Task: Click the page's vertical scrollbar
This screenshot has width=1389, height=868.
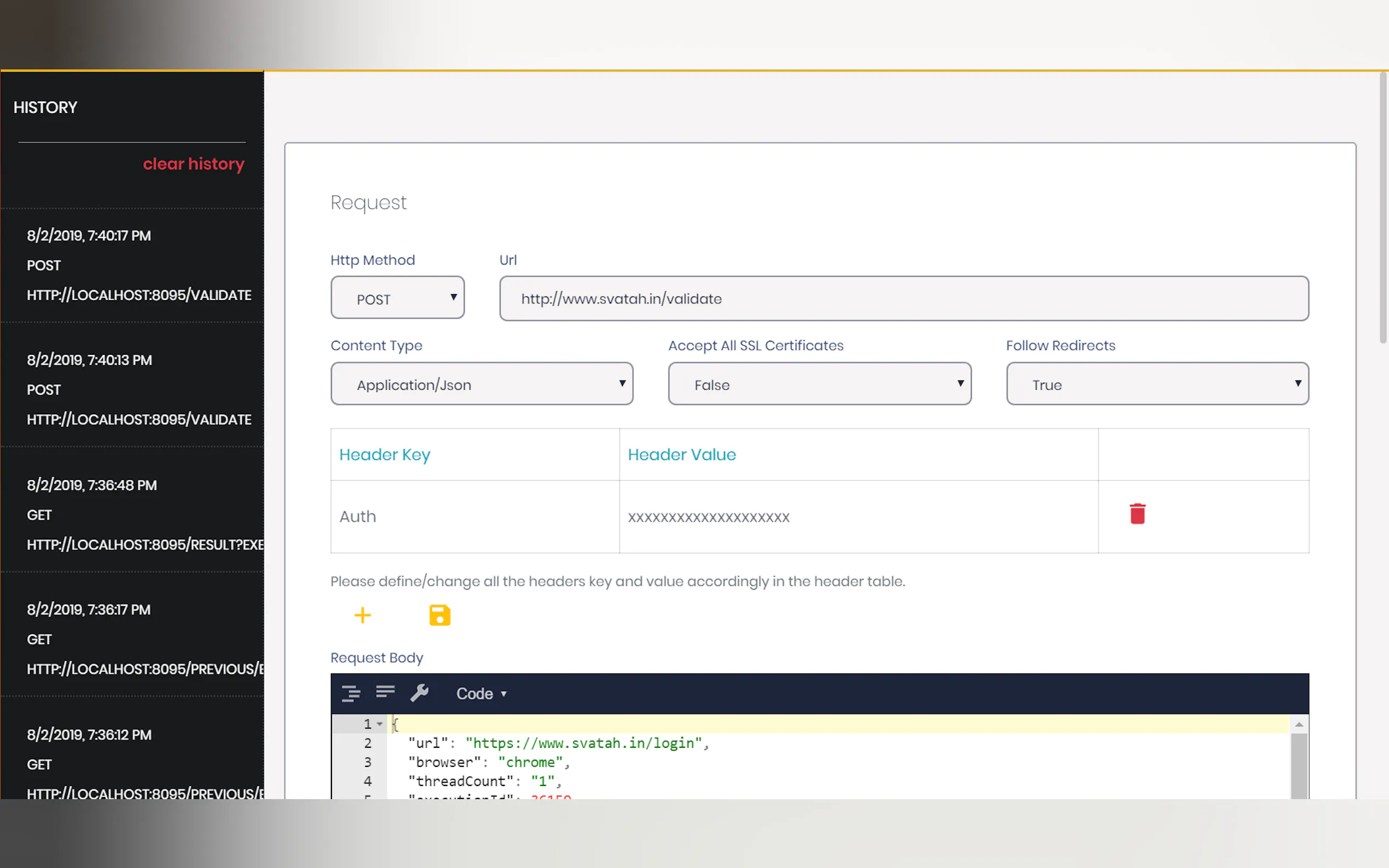Action: (x=1382, y=207)
